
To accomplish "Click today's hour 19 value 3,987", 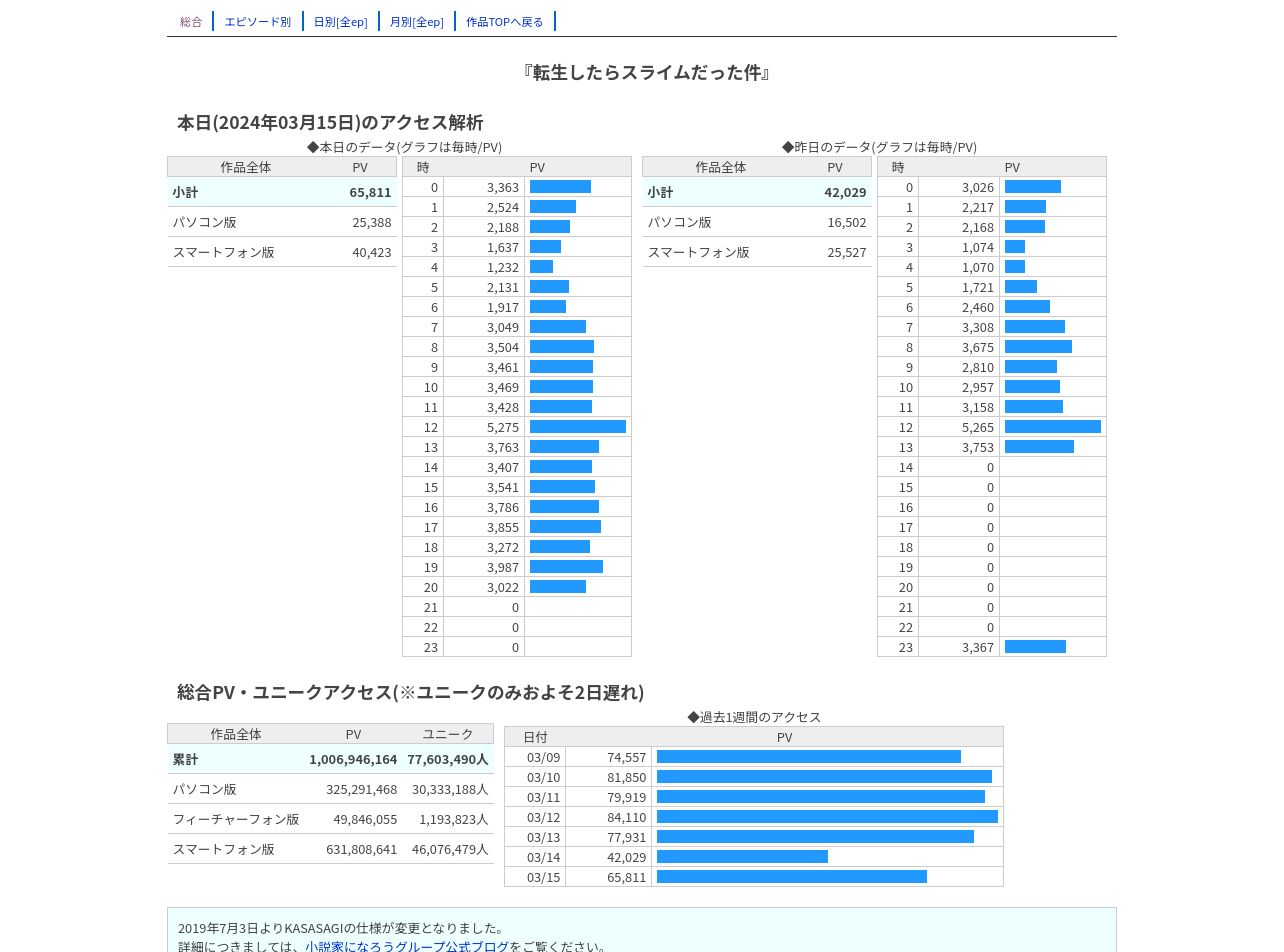I will point(503,567).
